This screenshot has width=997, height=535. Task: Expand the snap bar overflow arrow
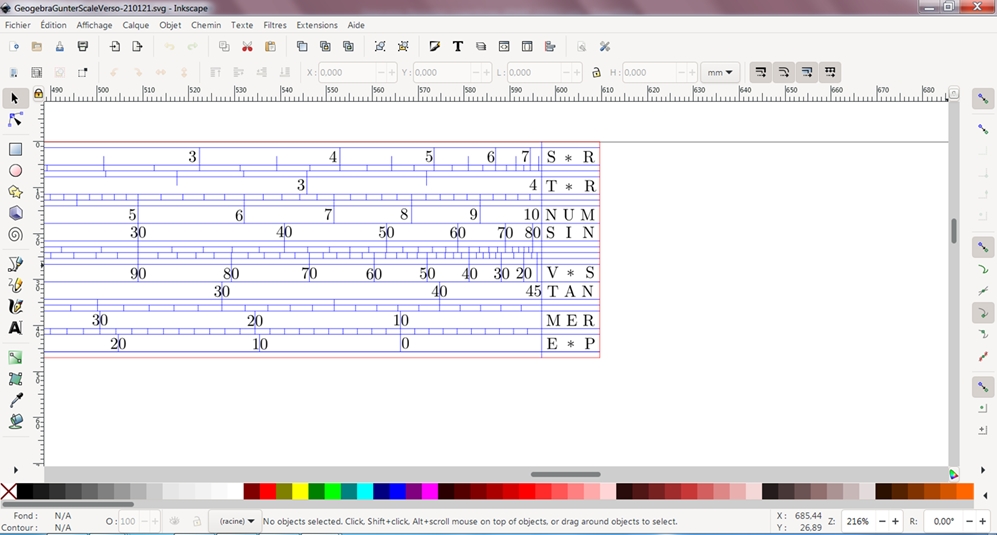tap(983, 470)
